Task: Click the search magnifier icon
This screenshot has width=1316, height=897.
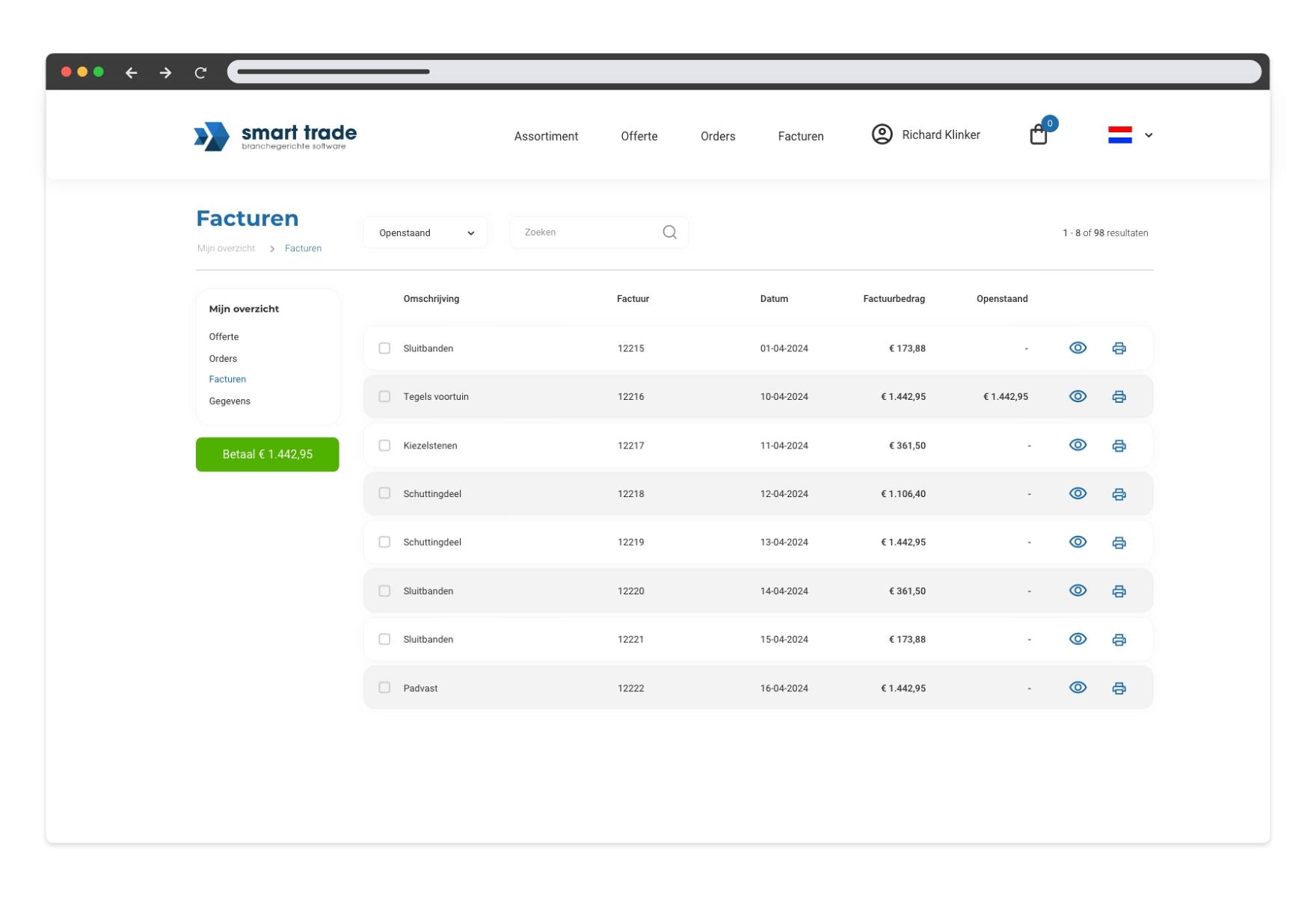Action: (x=669, y=232)
